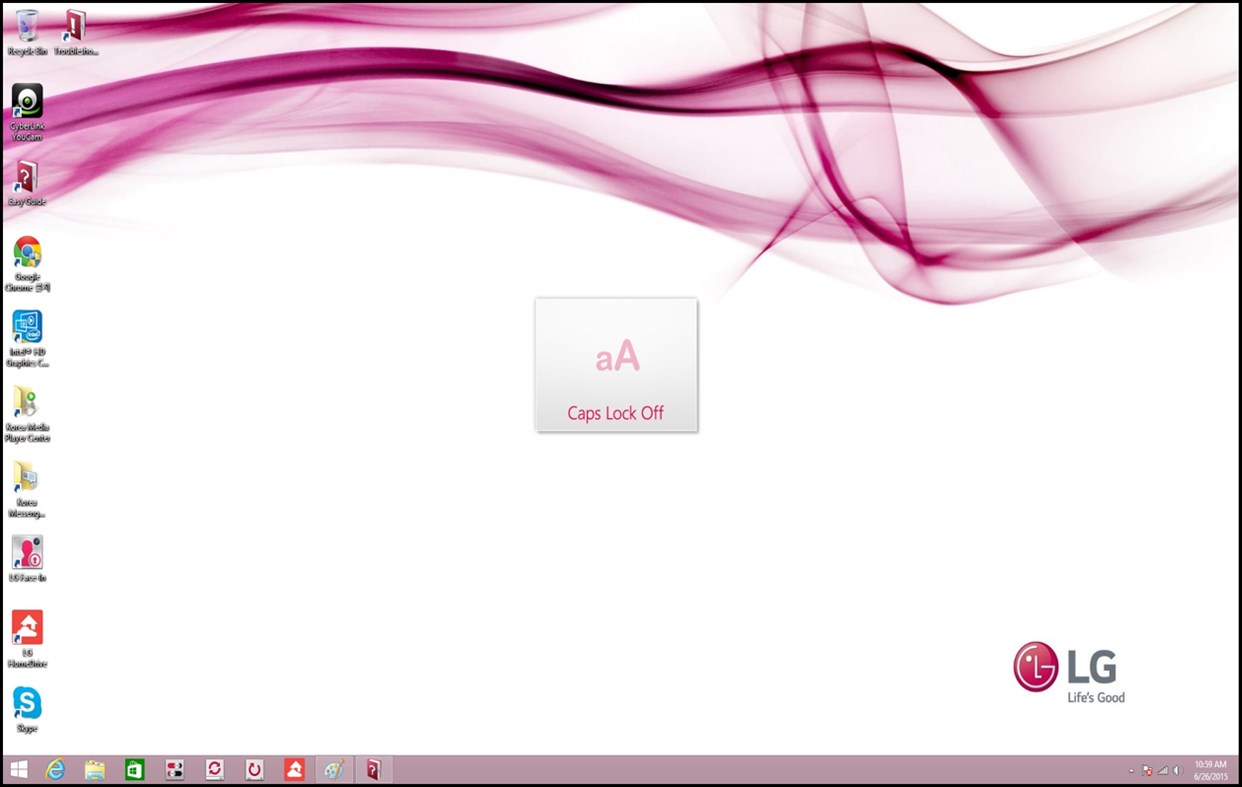Open LG Update Center on the taskbar

click(216, 769)
